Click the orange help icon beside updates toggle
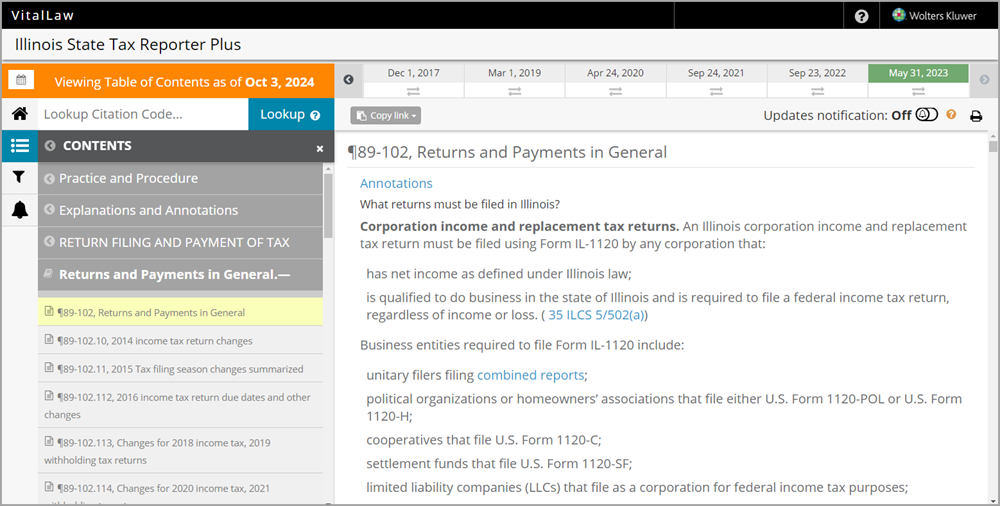 tap(951, 114)
